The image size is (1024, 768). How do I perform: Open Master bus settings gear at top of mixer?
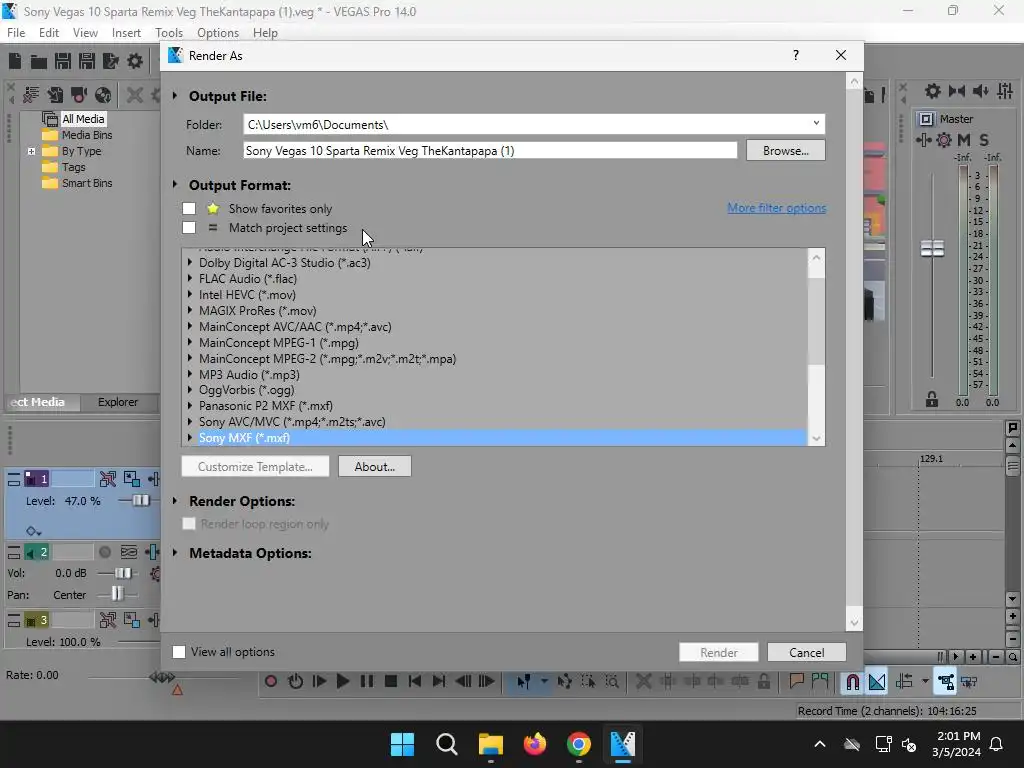(933, 91)
